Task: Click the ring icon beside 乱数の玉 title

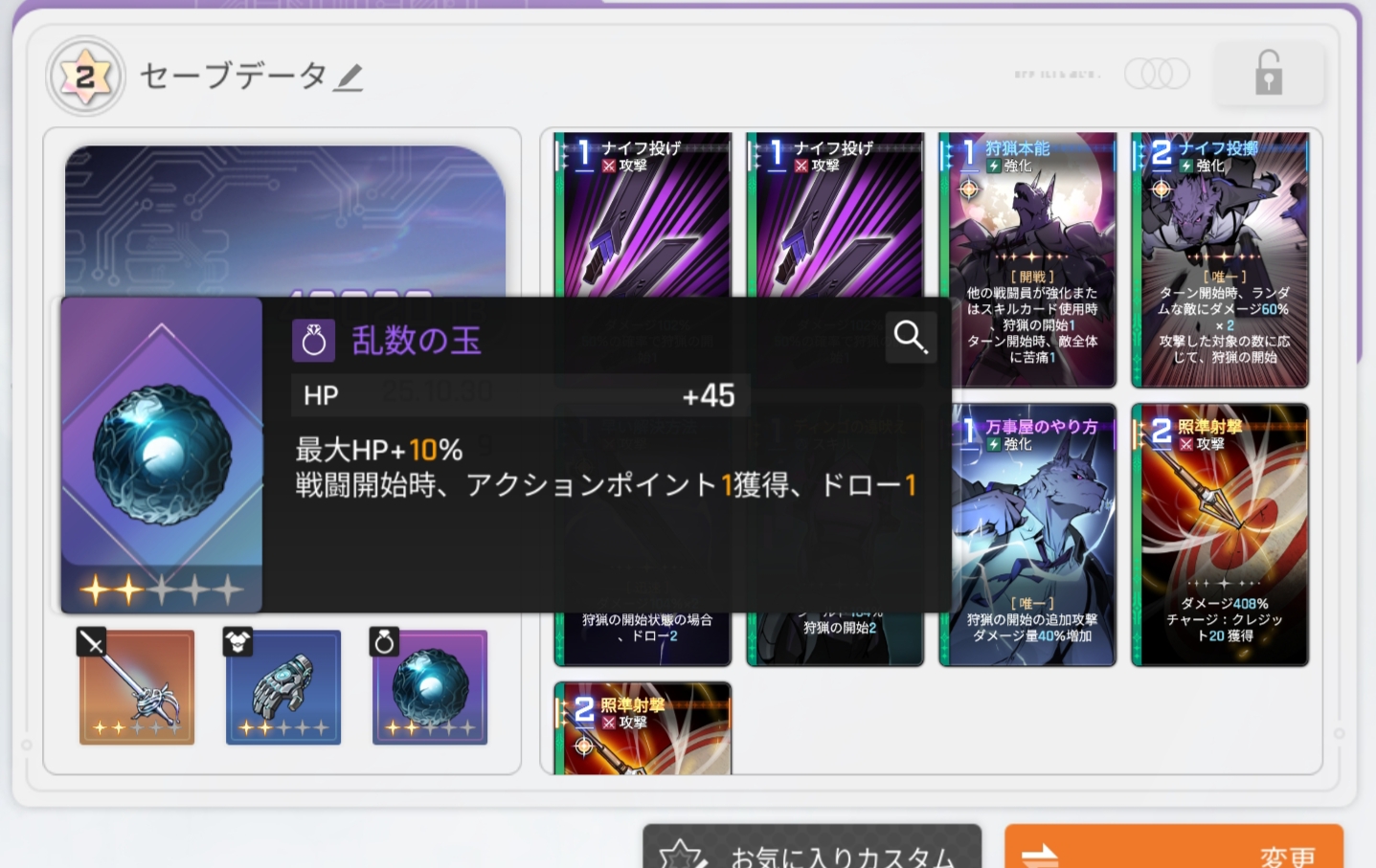Action: click(313, 341)
